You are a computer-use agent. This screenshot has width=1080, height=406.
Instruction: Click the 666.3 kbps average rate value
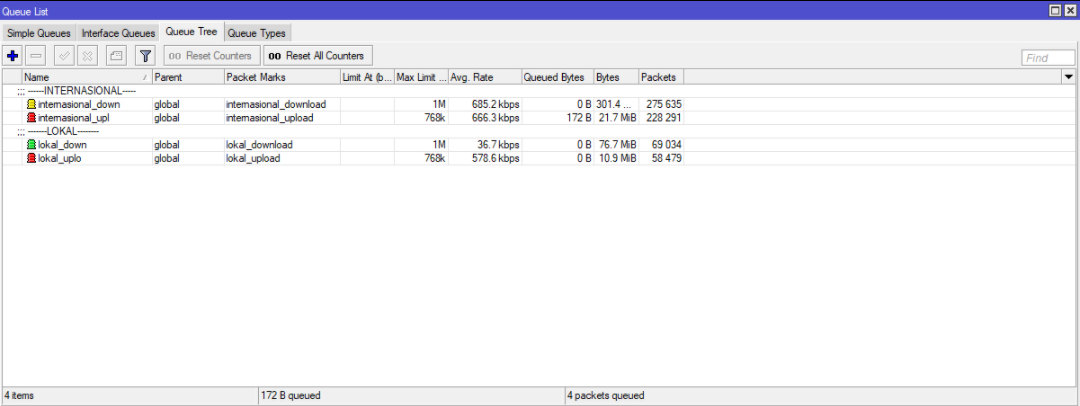coord(494,118)
